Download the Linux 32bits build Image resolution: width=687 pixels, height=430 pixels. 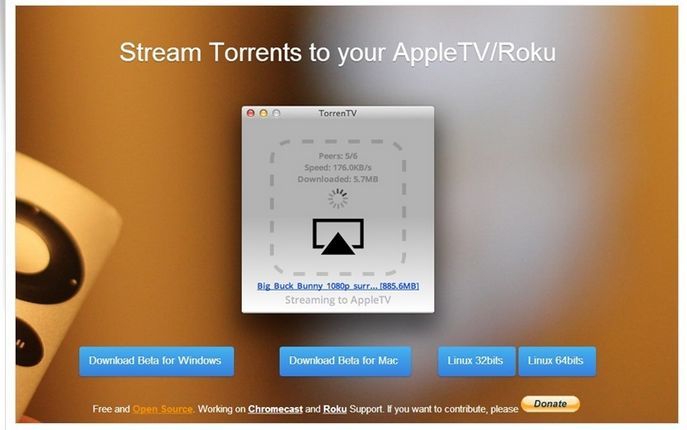point(476,361)
